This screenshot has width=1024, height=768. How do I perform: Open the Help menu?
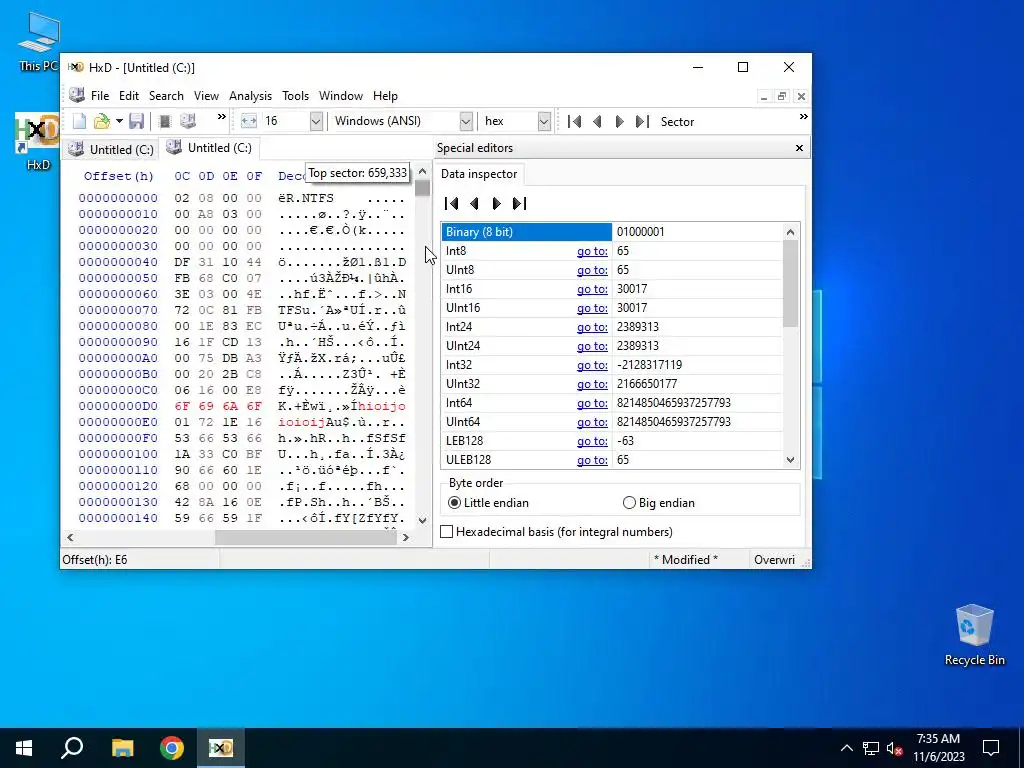pyautogui.click(x=385, y=96)
